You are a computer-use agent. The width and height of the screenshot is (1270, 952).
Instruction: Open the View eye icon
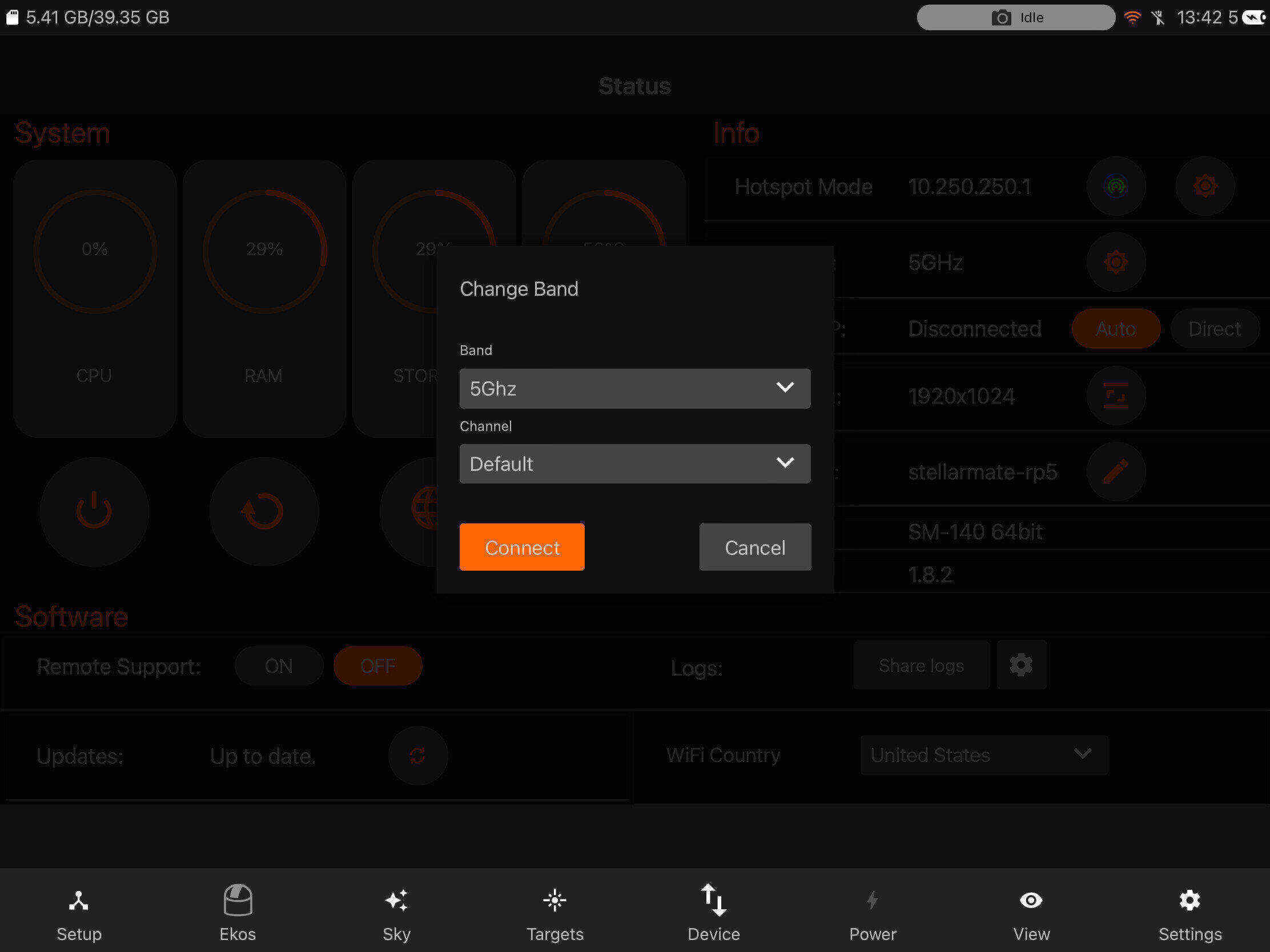coord(1031,901)
